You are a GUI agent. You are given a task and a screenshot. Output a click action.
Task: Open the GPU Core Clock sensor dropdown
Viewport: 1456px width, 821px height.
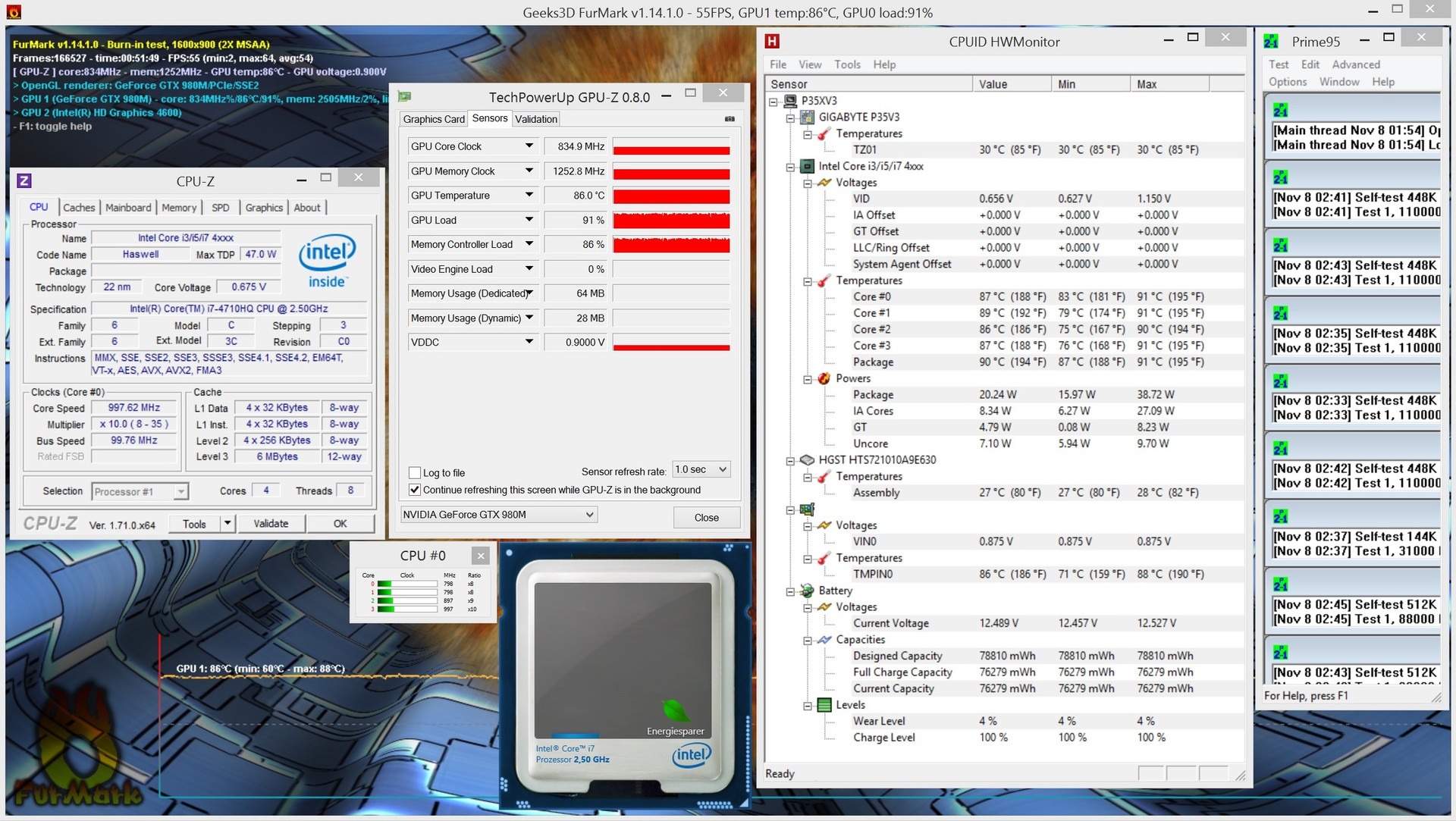click(529, 146)
